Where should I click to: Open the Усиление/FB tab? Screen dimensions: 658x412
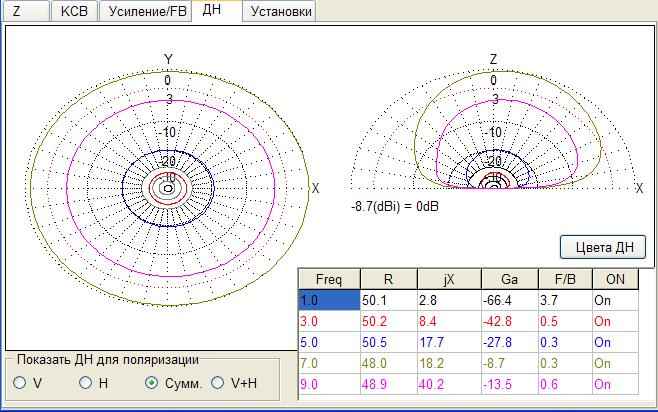(x=146, y=11)
